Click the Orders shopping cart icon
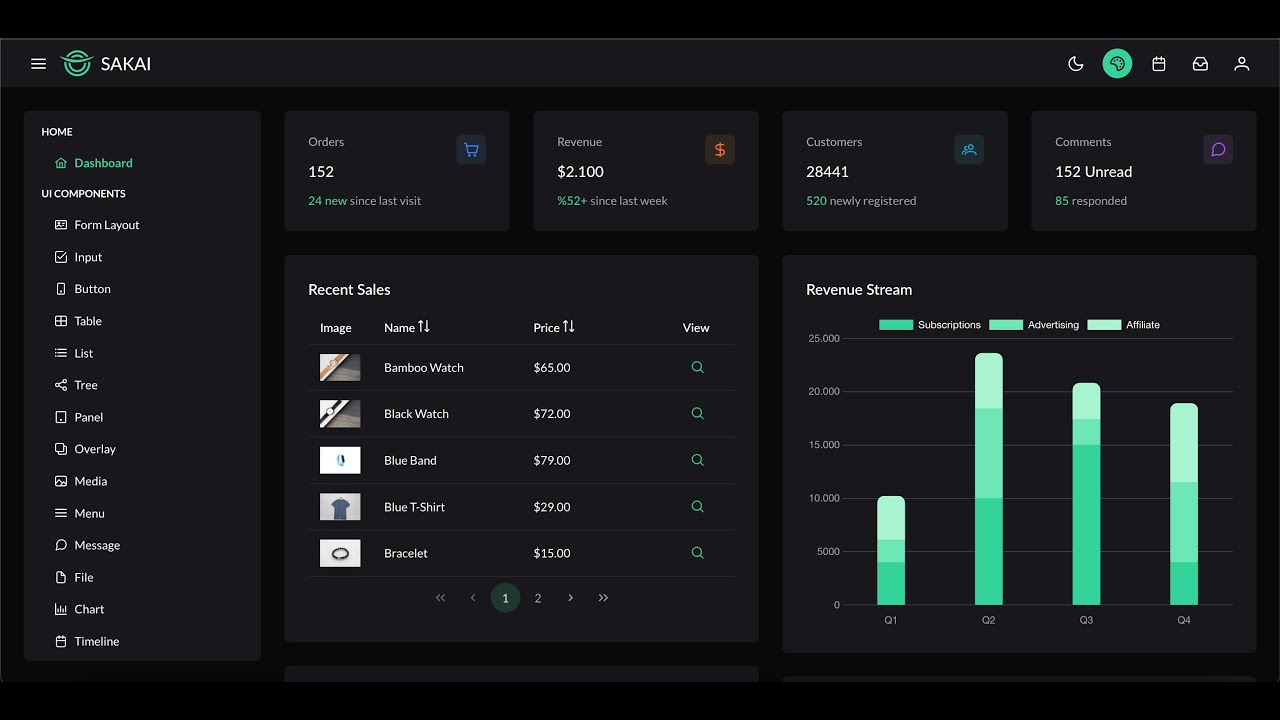Image resolution: width=1280 pixels, height=720 pixels. click(x=471, y=150)
